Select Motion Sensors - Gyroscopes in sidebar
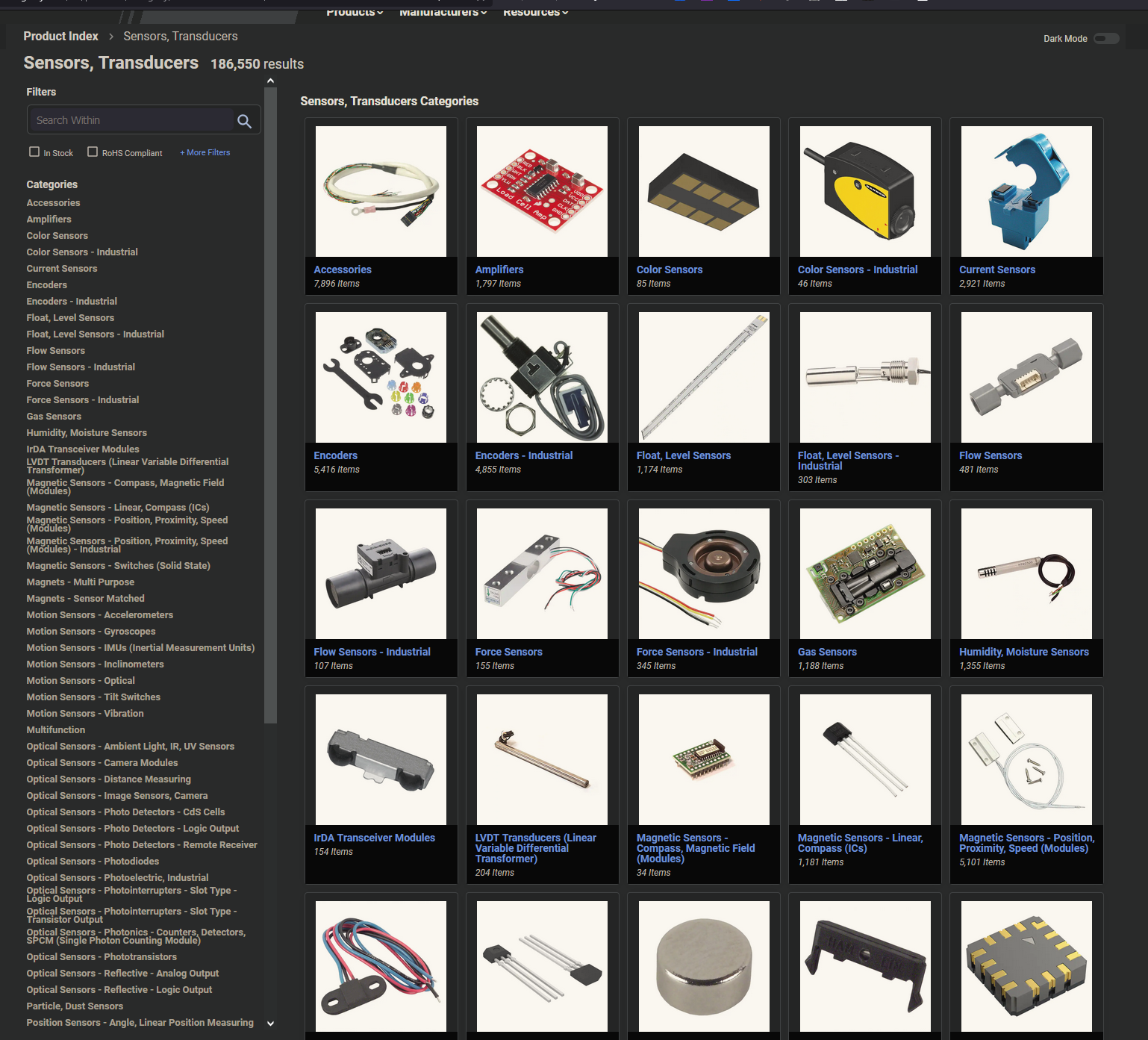Screen dimensions: 1148x1040 pos(91,632)
